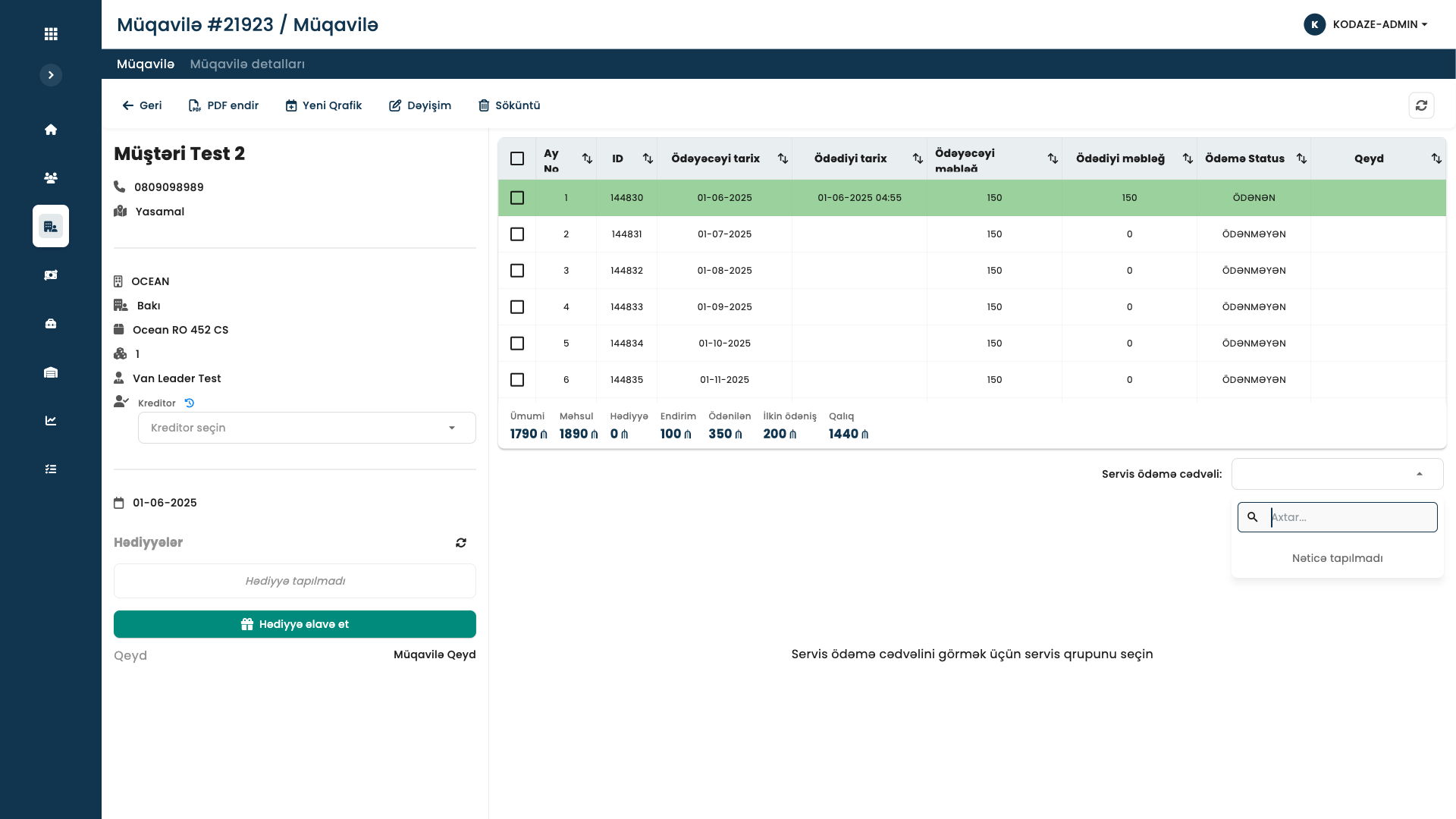This screenshot has width=1456, height=819.
Task: Go to home icon in sidebar
Action: coord(51,130)
